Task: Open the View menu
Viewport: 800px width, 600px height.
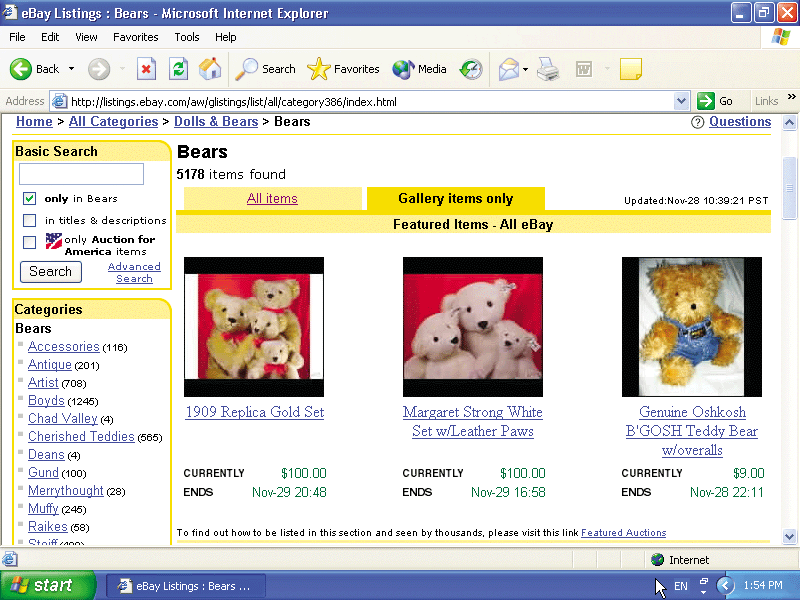Action: pos(86,37)
